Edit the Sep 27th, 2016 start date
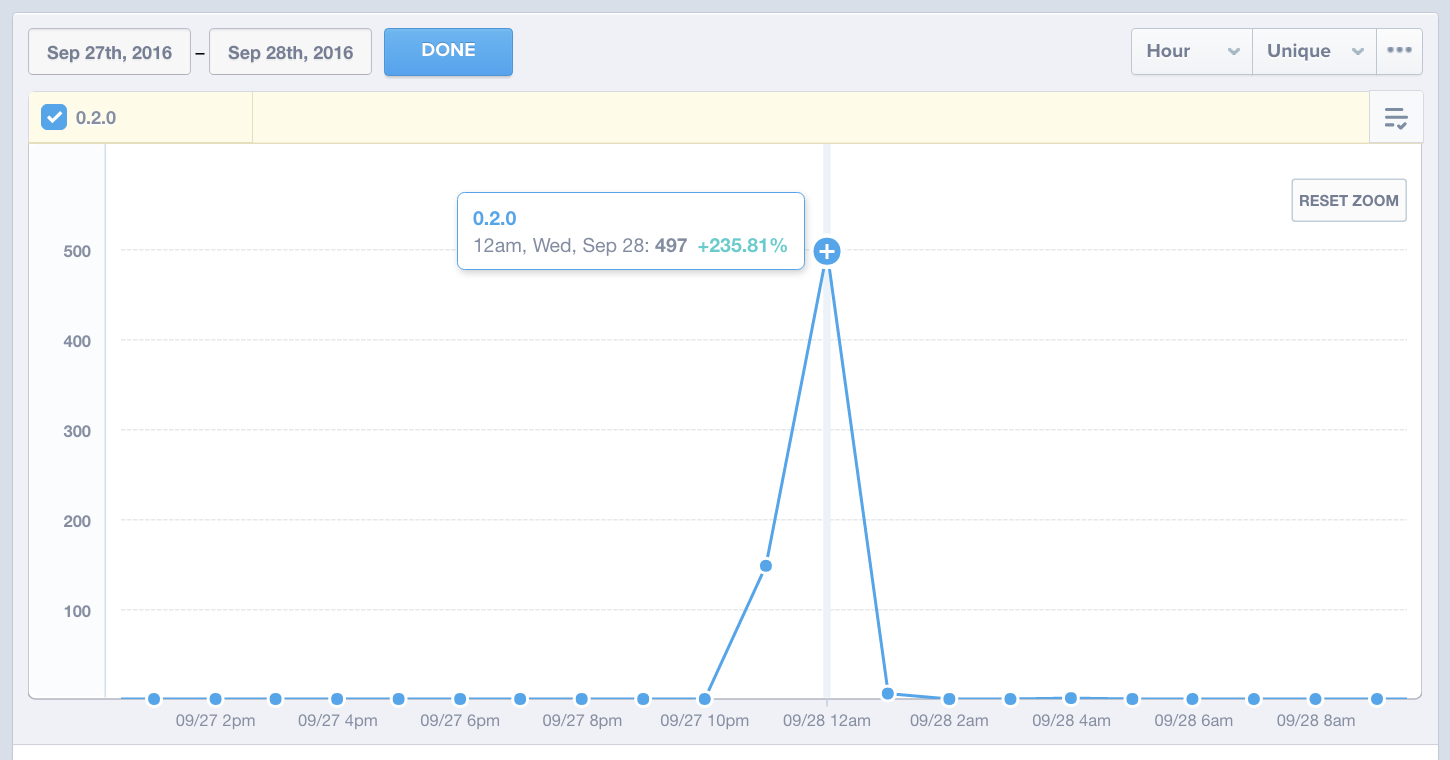The height and width of the screenshot is (760, 1450). click(x=109, y=52)
